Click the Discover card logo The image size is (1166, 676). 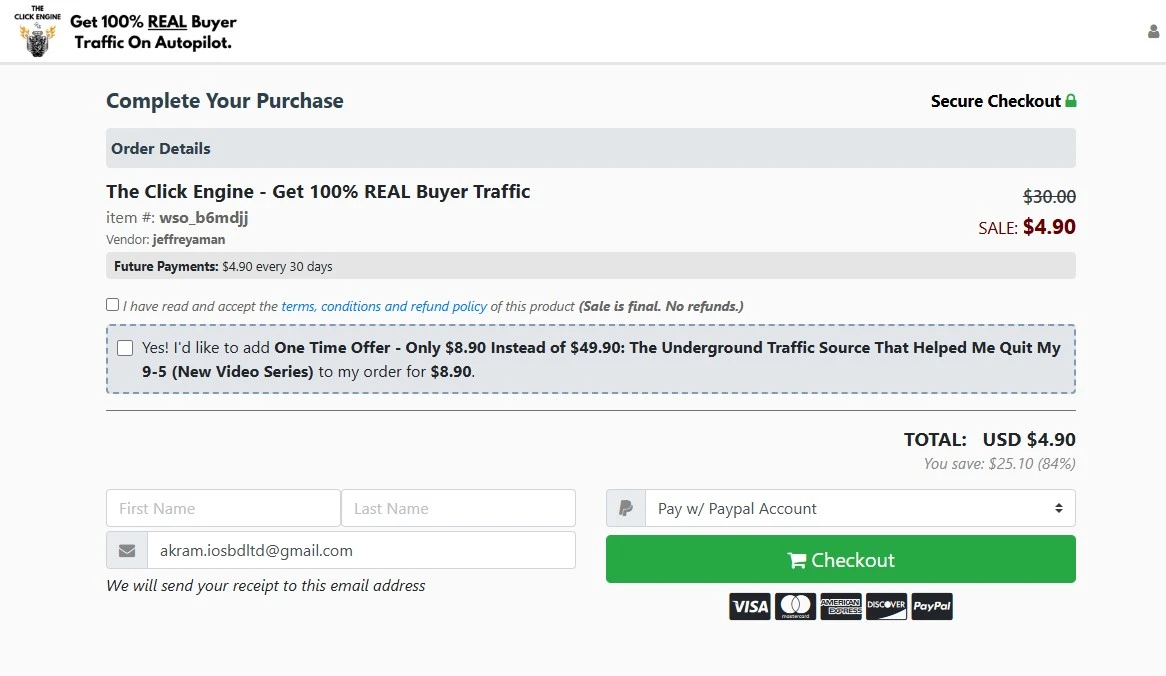(886, 606)
